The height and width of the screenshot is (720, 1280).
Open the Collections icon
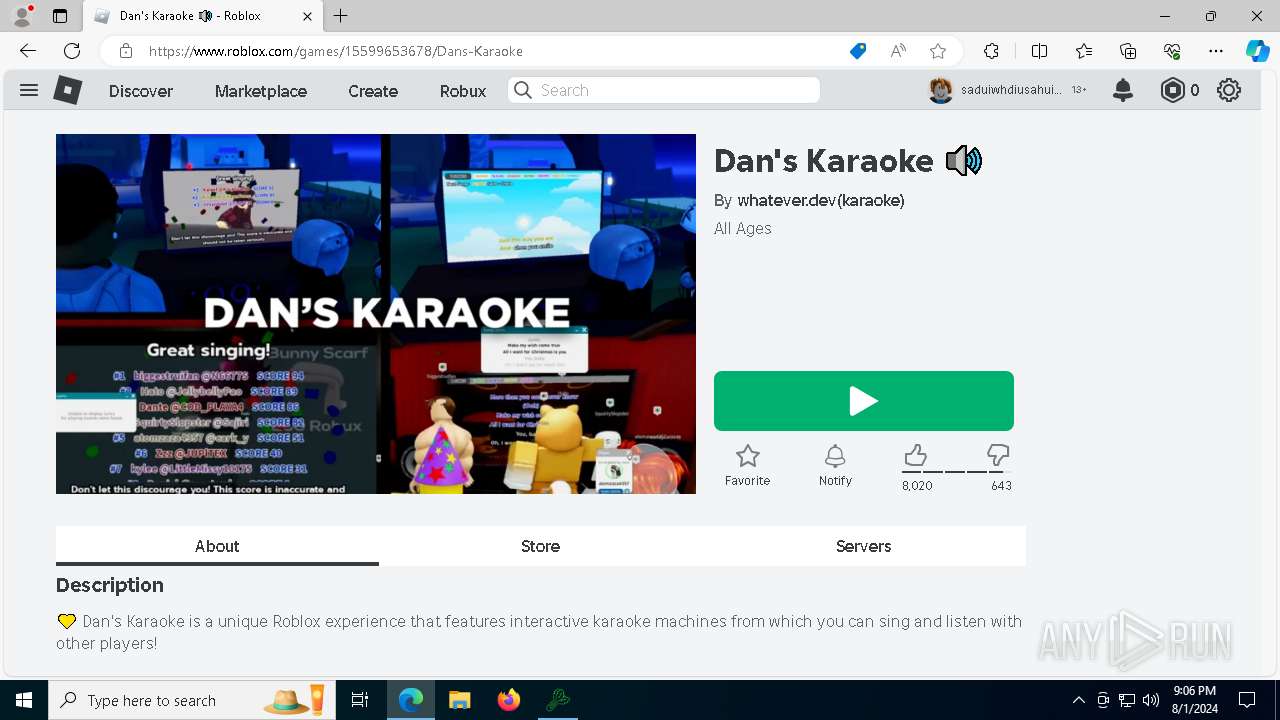coord(1128,51)
